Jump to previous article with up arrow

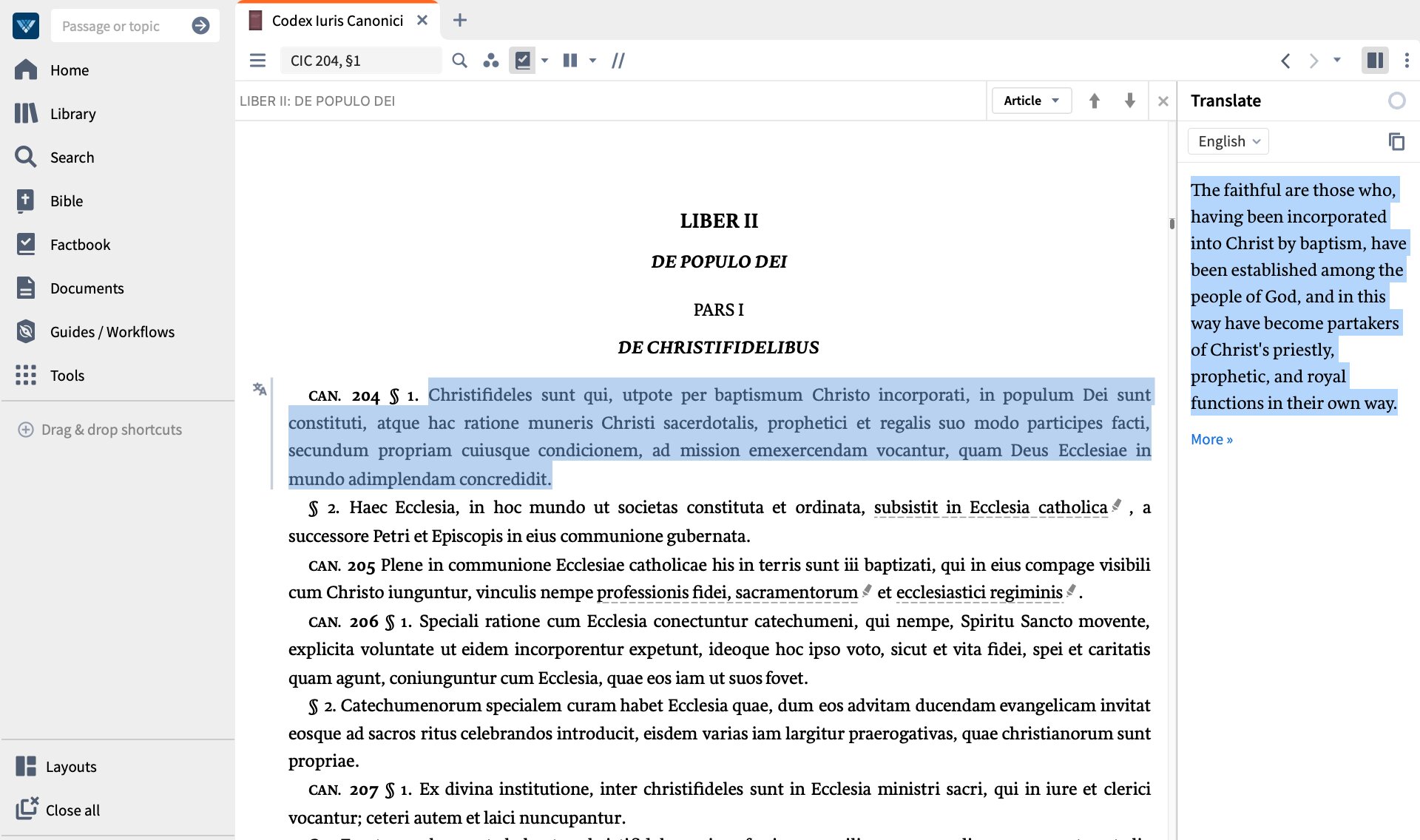click(1095, 101)
